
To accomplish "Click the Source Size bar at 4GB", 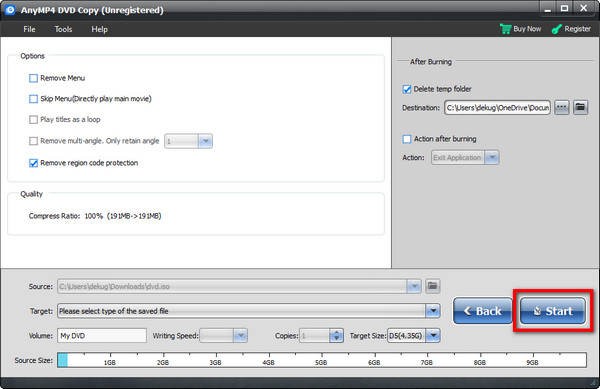I will pyautogui.click(x=269, y=360).
